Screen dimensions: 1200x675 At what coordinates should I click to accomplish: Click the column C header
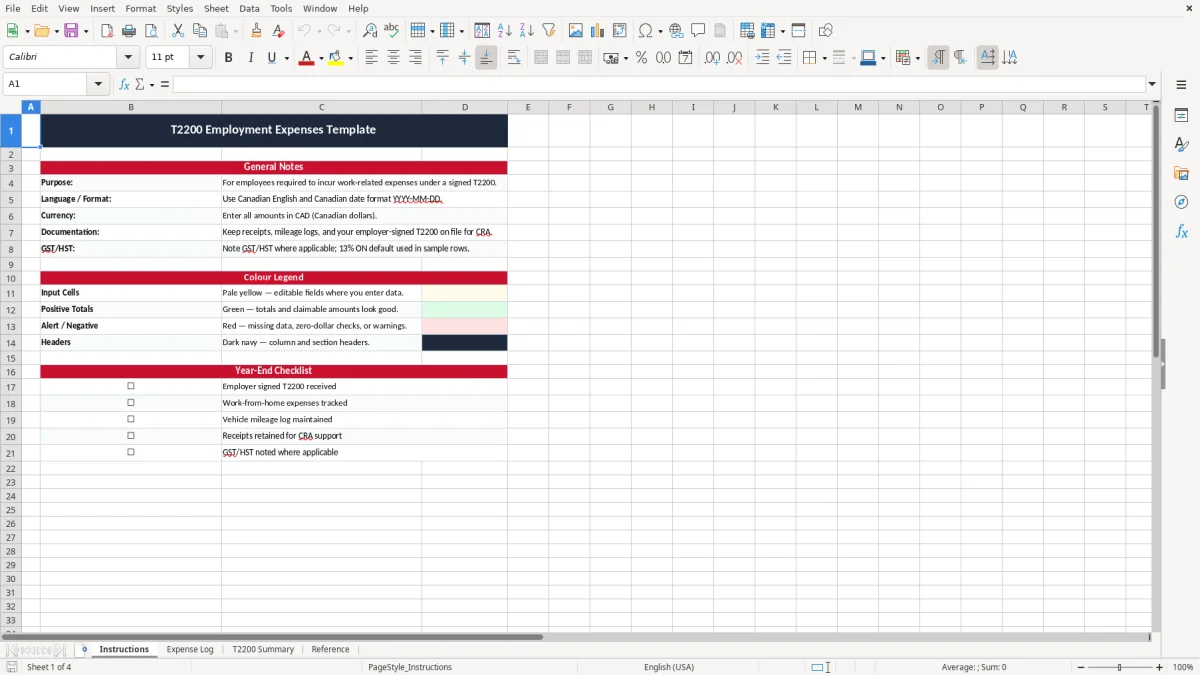tap(321, 107)
